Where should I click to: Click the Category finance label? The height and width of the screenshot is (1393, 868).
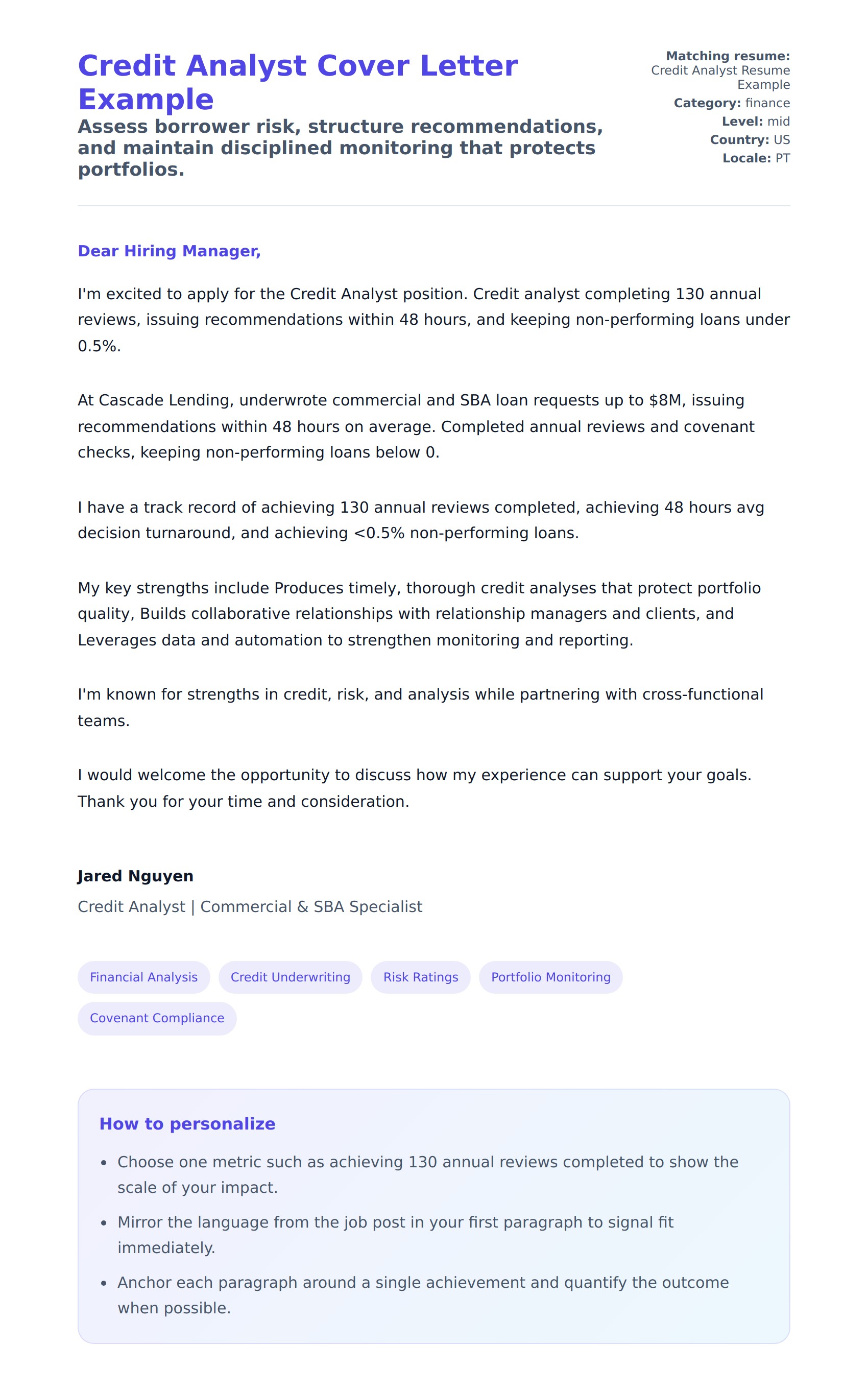731,103
